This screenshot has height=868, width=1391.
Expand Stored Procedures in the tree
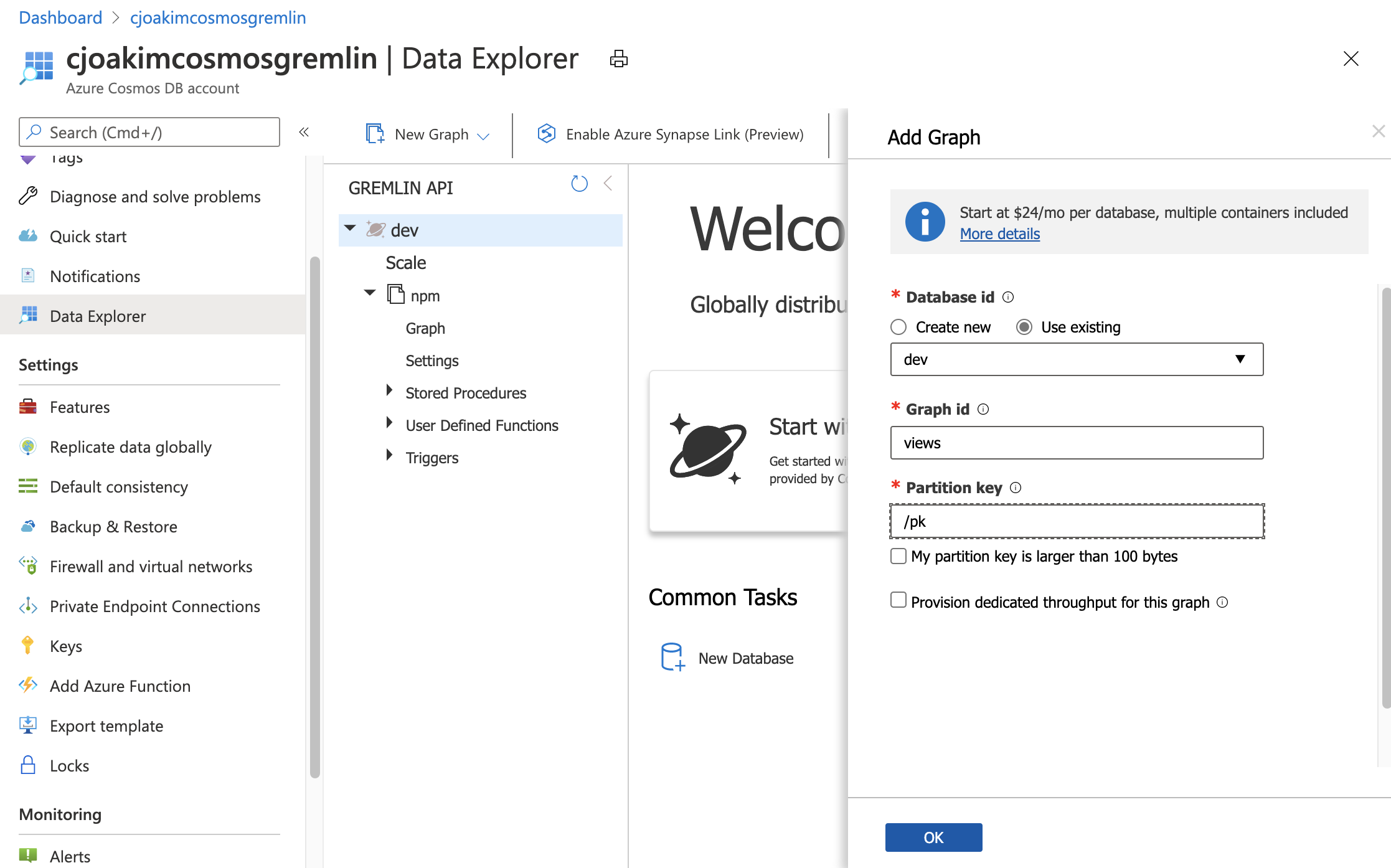[389, 390]
